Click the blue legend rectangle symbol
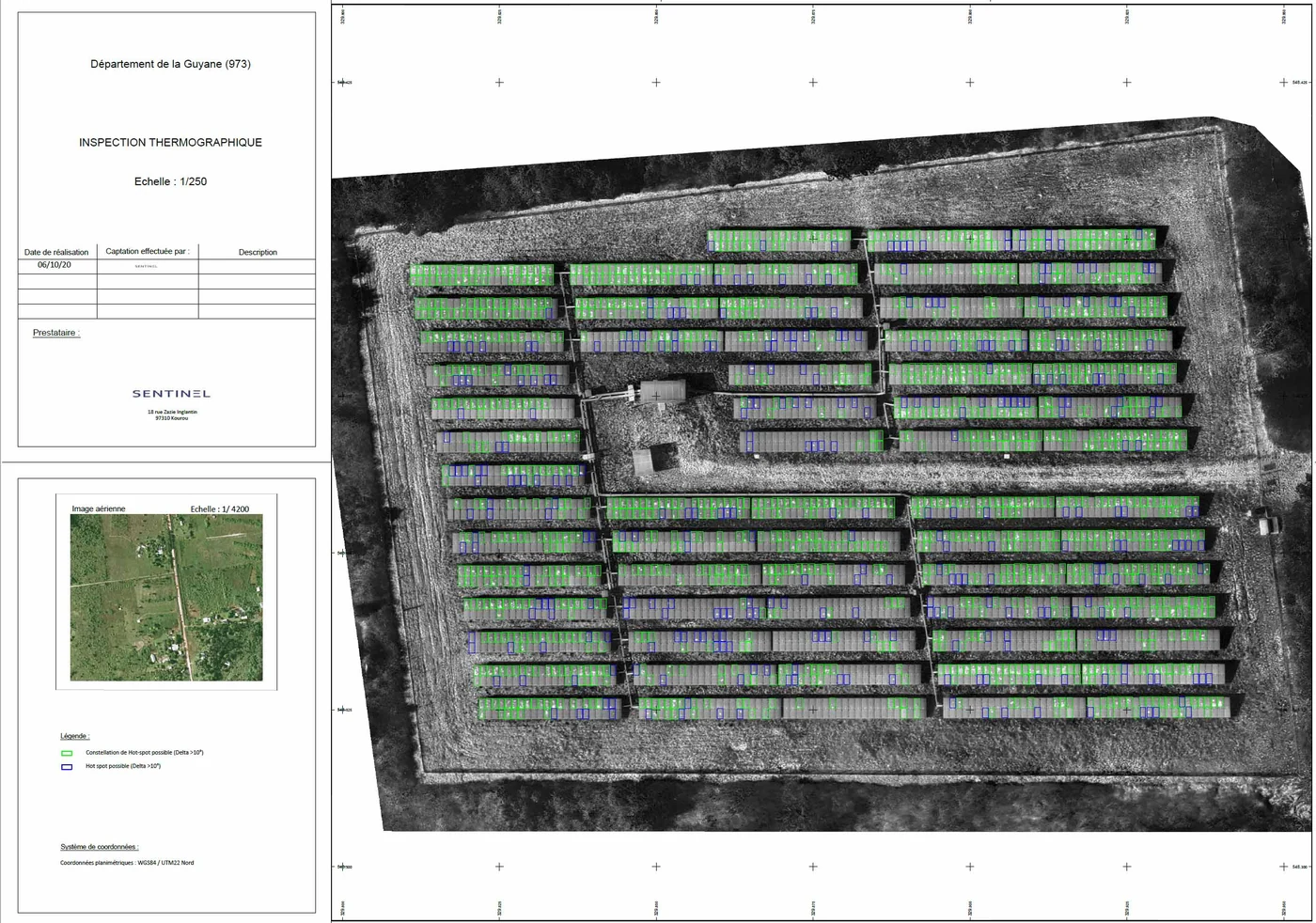Viewport: 1316px width, 923px height. (x=67, y=767)
